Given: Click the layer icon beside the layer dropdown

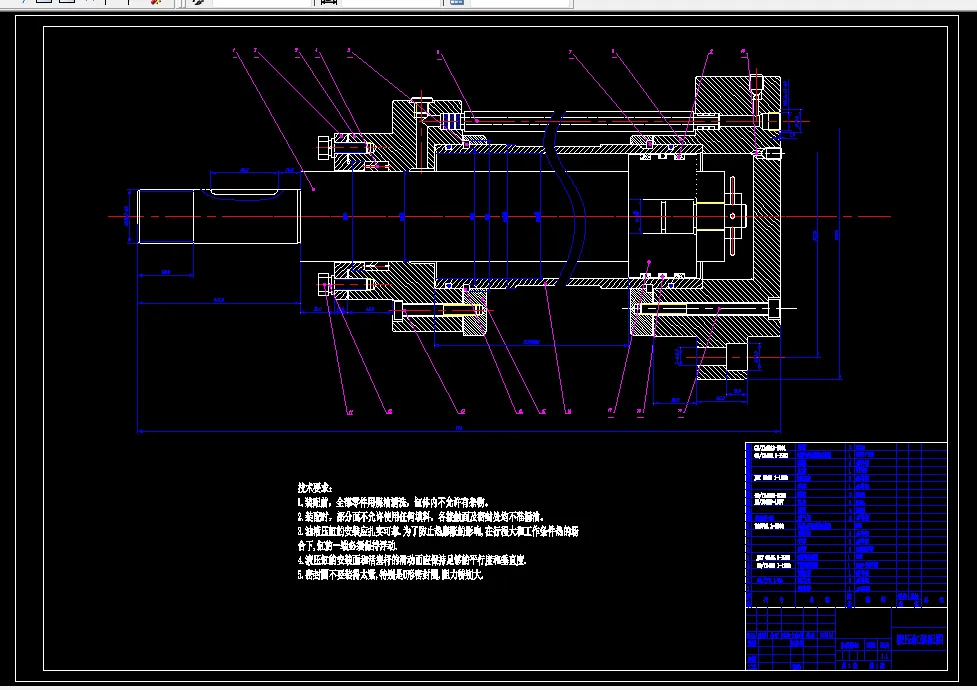Looking at the screenshot, I should pos(329,4).
